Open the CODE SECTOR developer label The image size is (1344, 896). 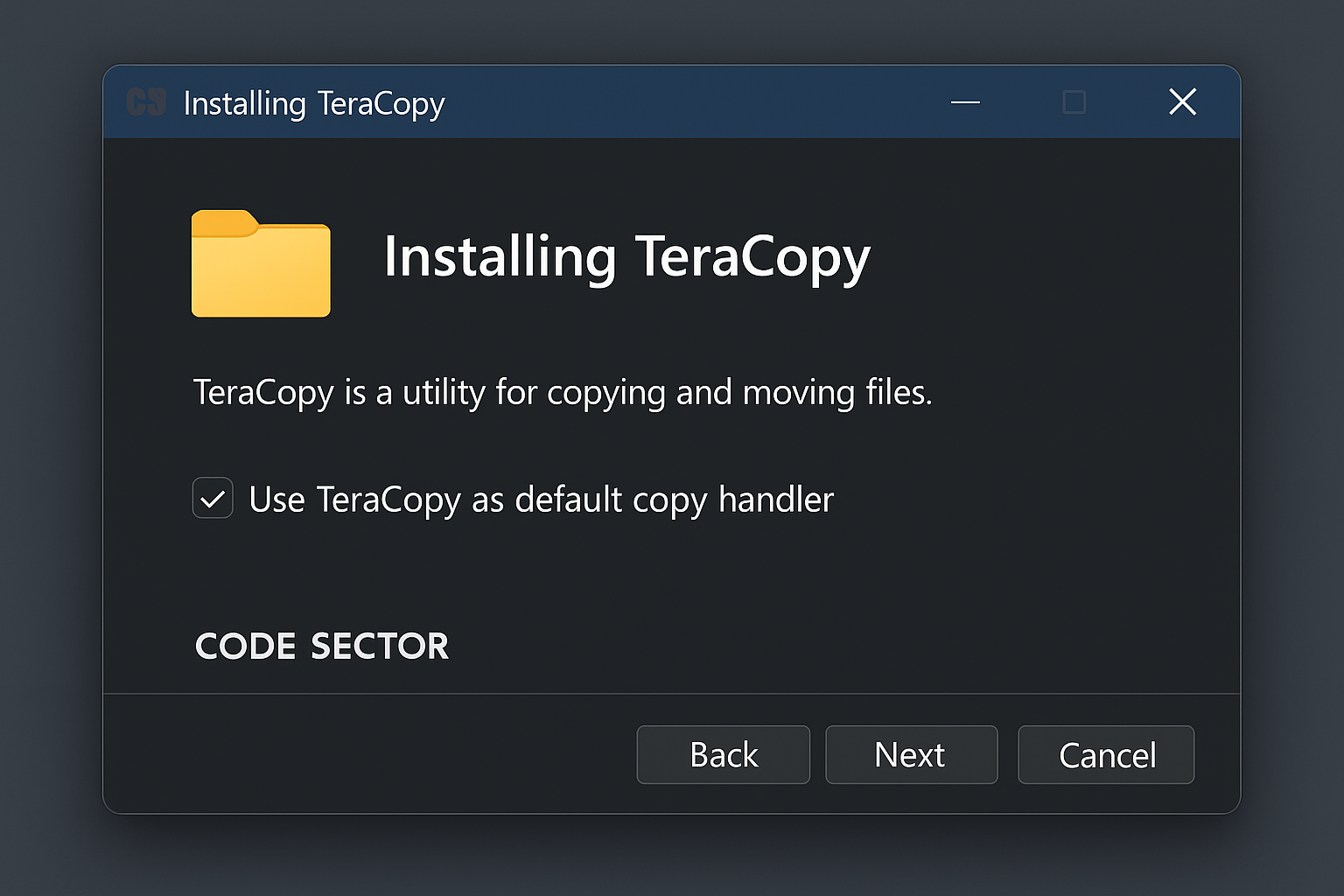point(322,646)
